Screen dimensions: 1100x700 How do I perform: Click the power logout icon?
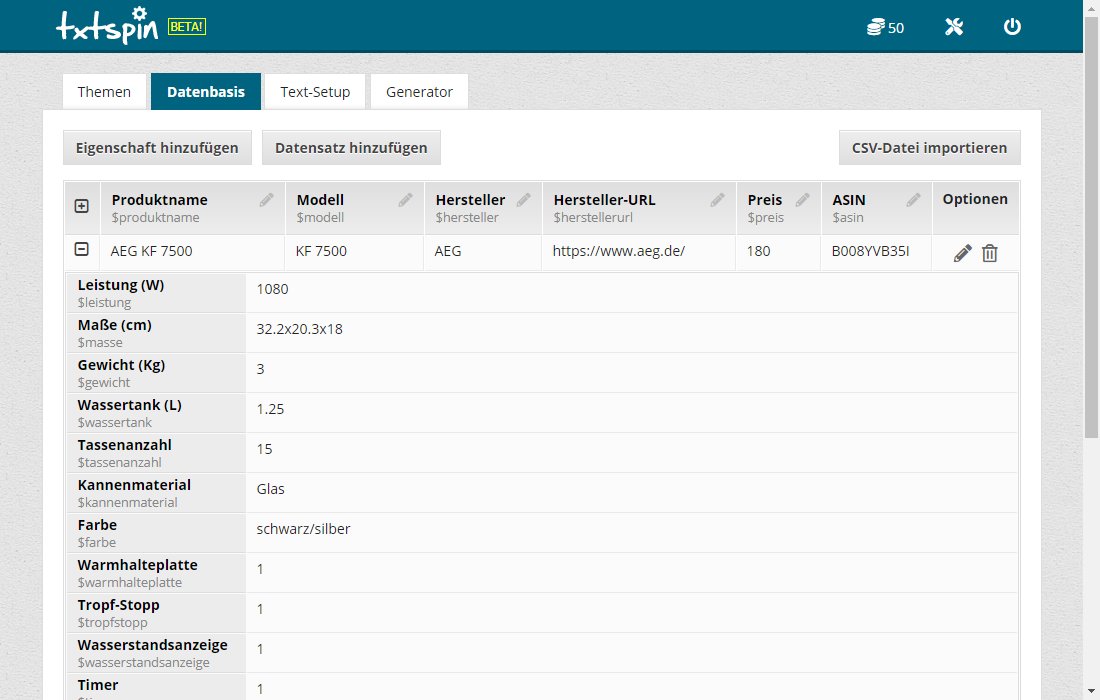1012,27
